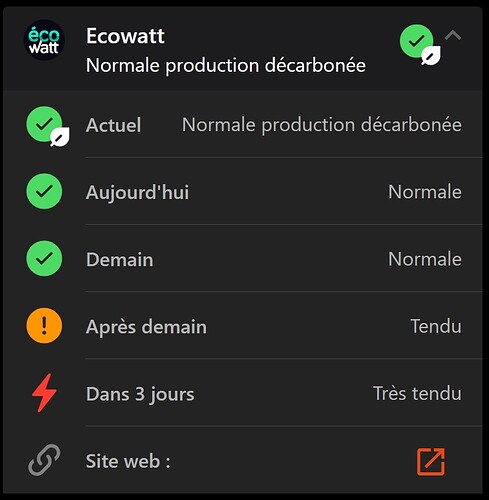The height and width of the screenshot is (500, 489).
Task: Open the Après demain forecast row
Action: [x=243, y=326]
